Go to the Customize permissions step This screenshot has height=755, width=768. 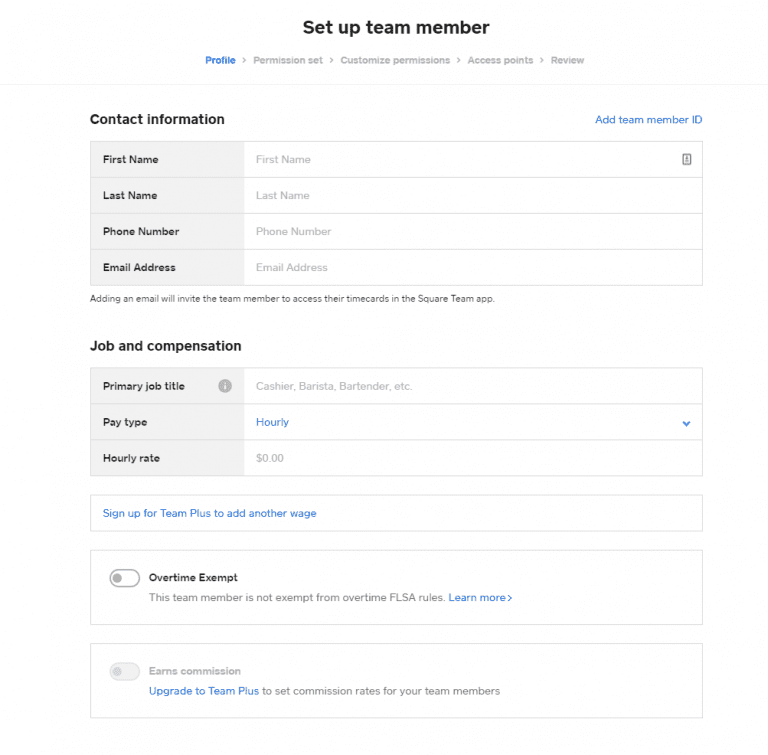point(395,60)
